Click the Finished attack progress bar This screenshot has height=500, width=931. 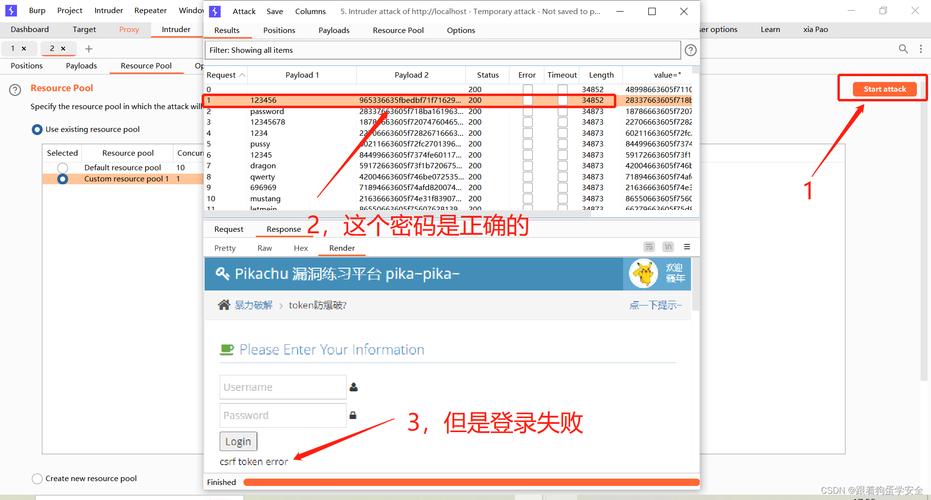click(x=471, y=482)
